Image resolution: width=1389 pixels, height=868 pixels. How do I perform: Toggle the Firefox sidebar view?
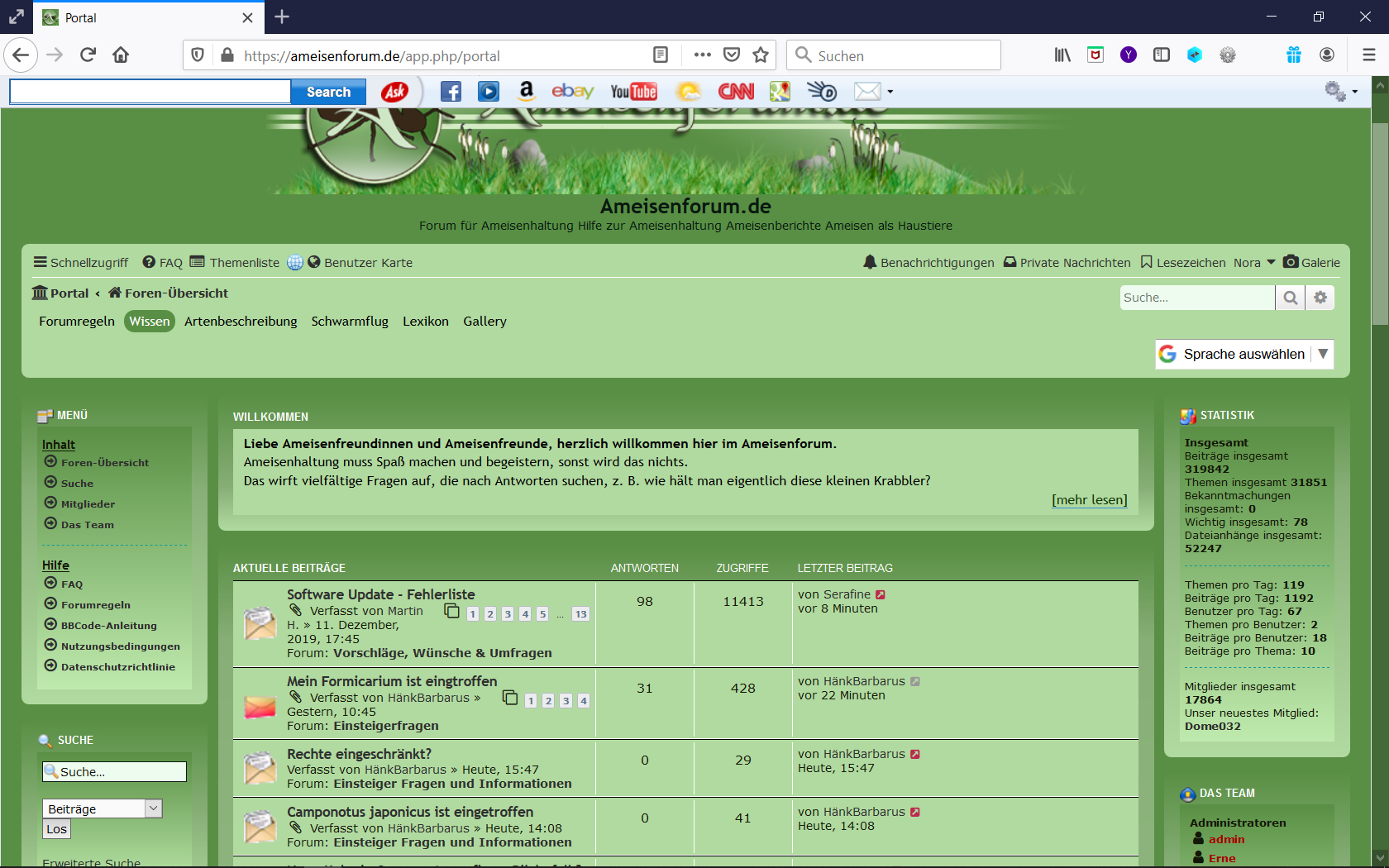click(x=1162, y=55)
